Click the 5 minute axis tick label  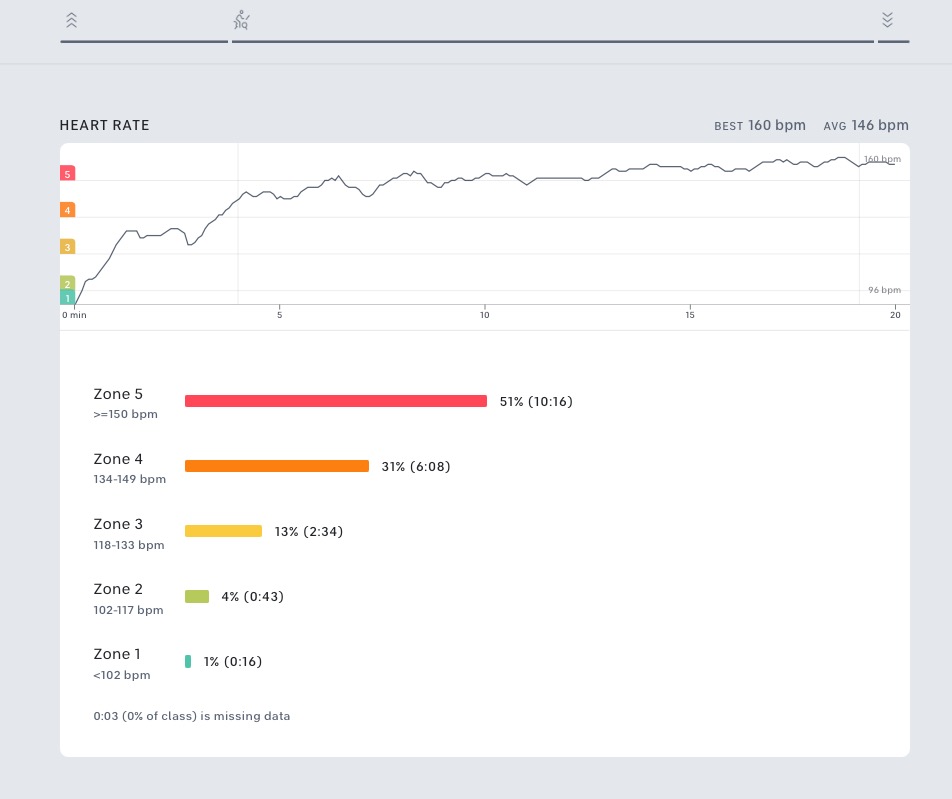click(279, 315)
